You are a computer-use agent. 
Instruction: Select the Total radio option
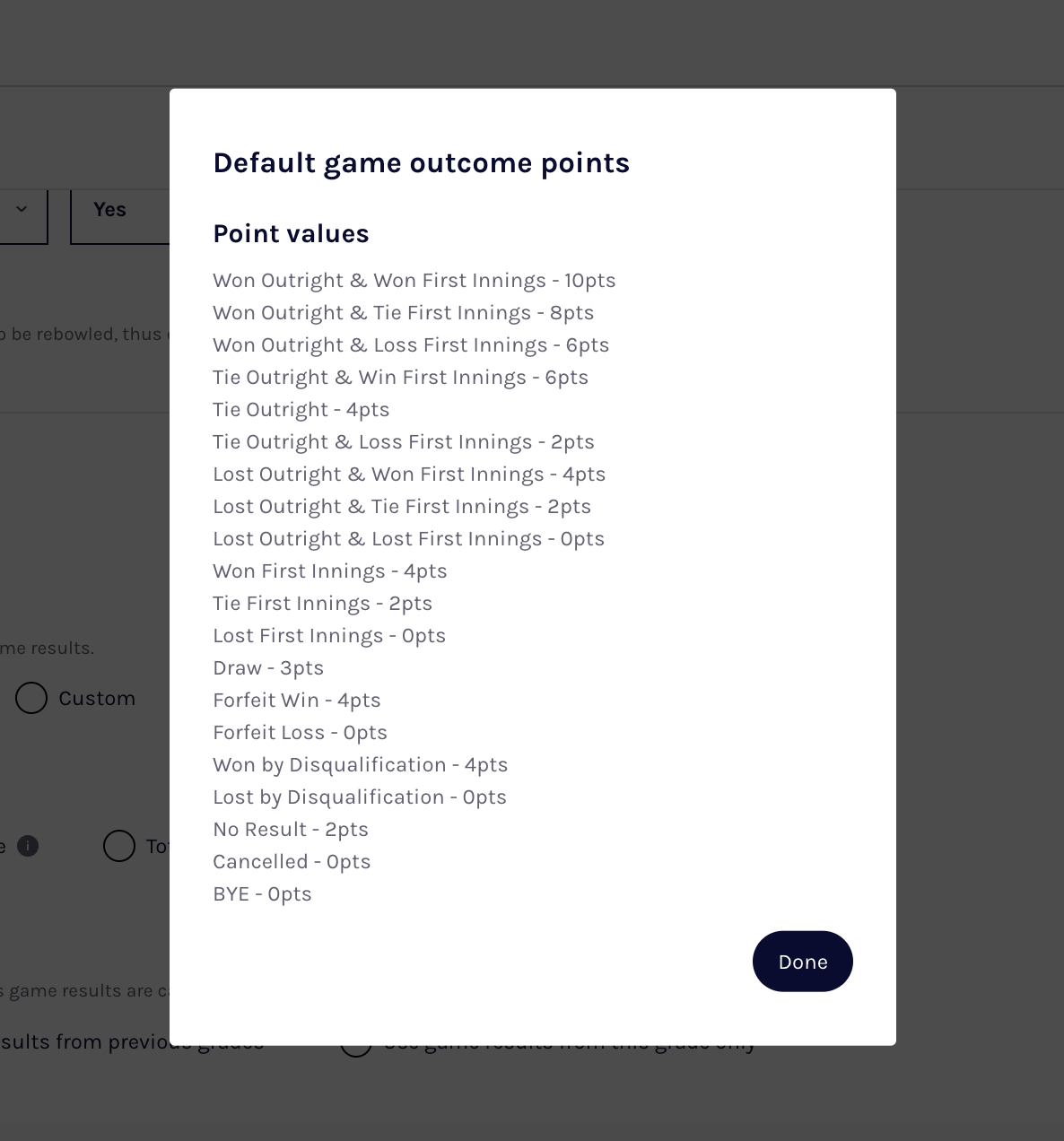click(x=118, y=845)
